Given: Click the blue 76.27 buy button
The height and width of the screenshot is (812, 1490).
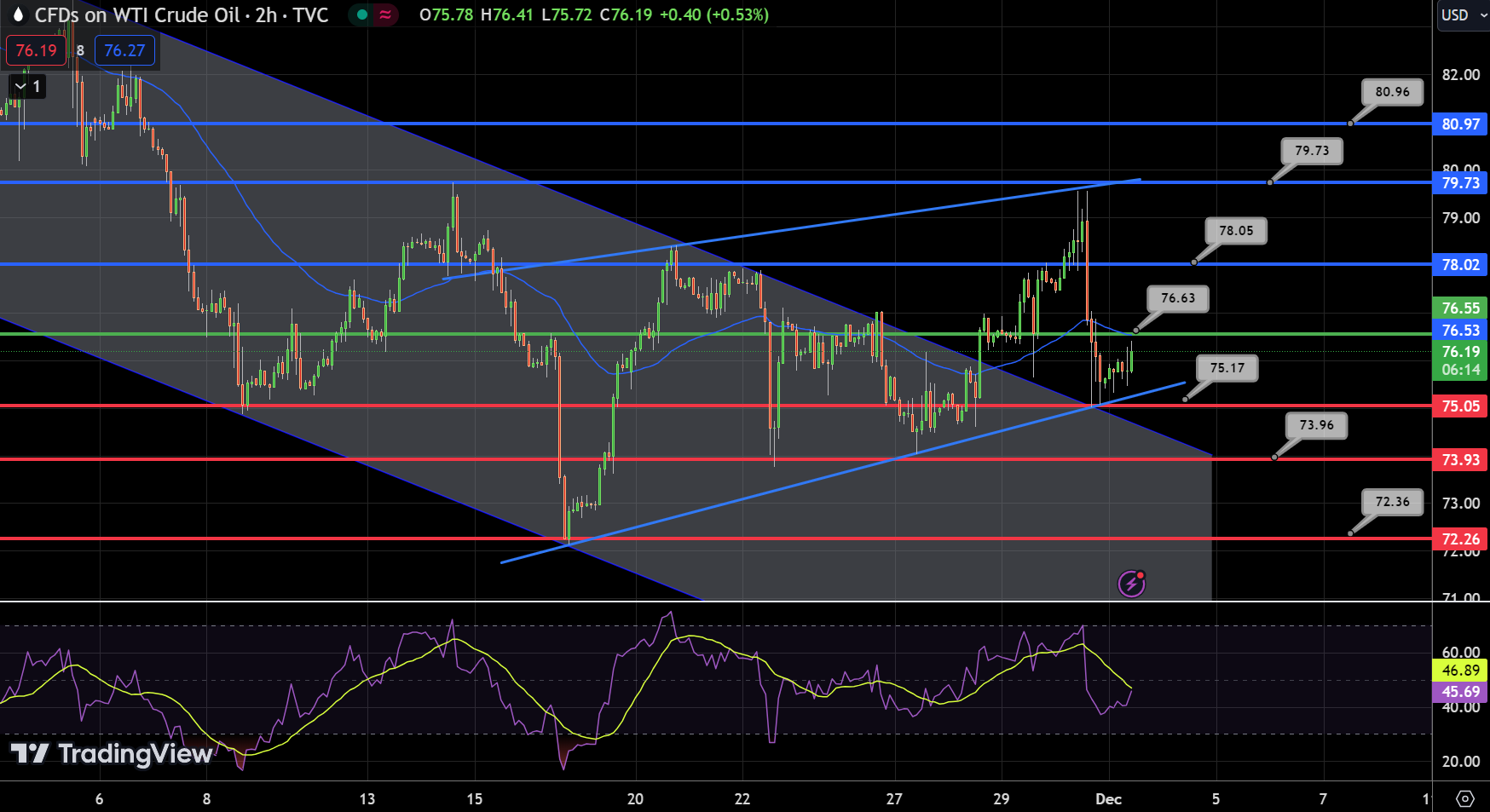Looking at the screenshot, I should coord(124,50).
